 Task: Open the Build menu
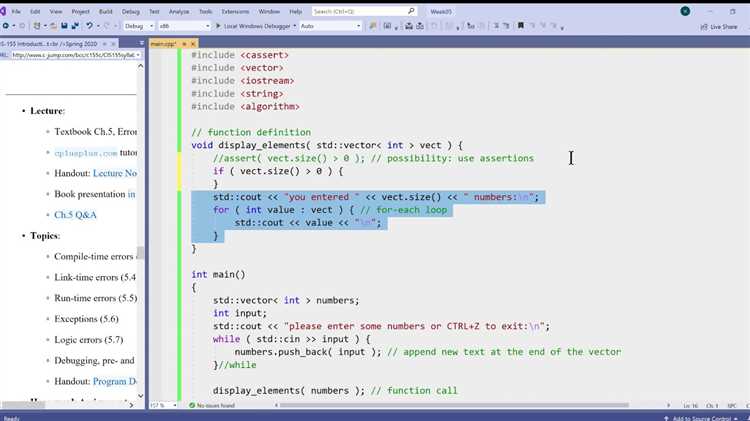tap(106, 11)
